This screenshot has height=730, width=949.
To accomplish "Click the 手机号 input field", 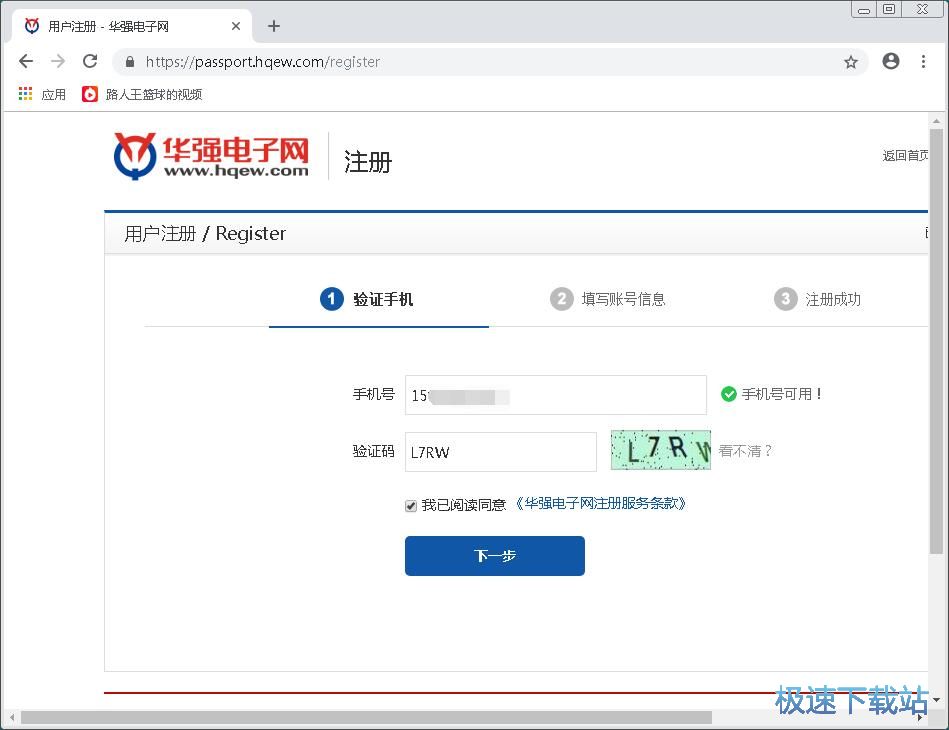I will pyautogui.click(x=555, y=395).
